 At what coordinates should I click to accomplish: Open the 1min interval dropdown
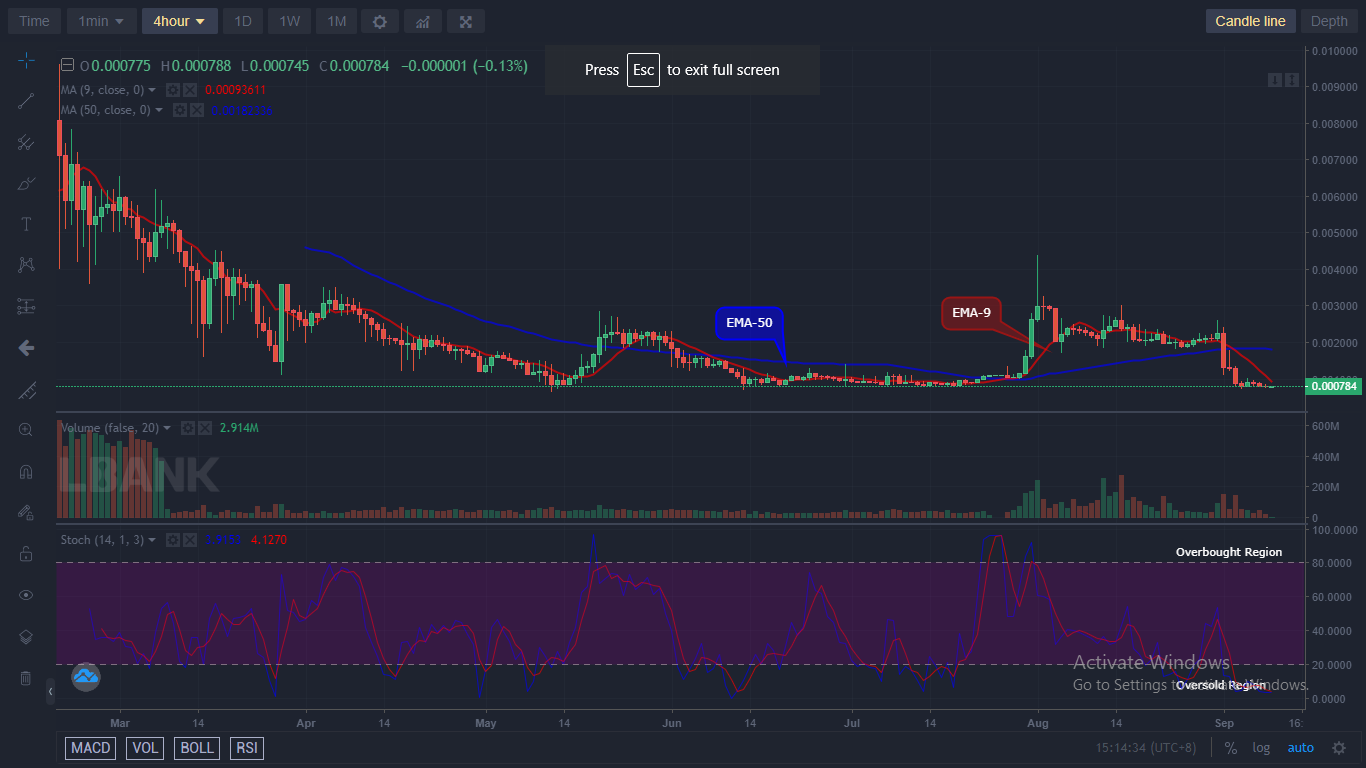tap(101, 21)
